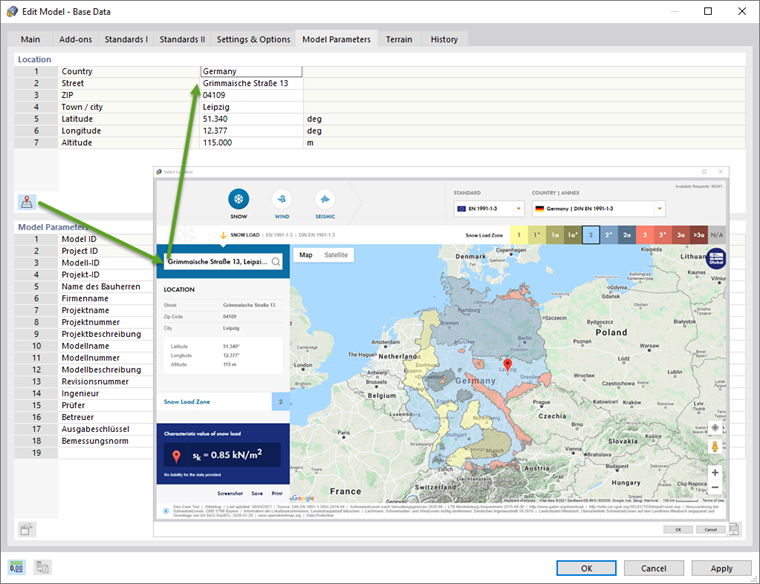Click the search magnifier in address box
The width and height of the screenshot is (760, 584).
coord(276,262)
